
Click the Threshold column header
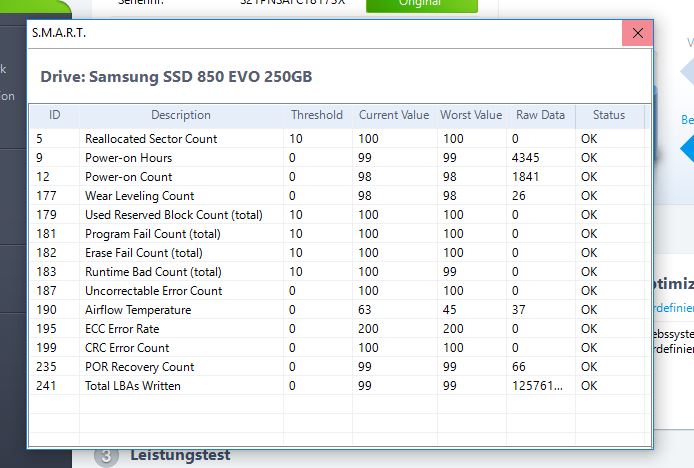(317, 115)
